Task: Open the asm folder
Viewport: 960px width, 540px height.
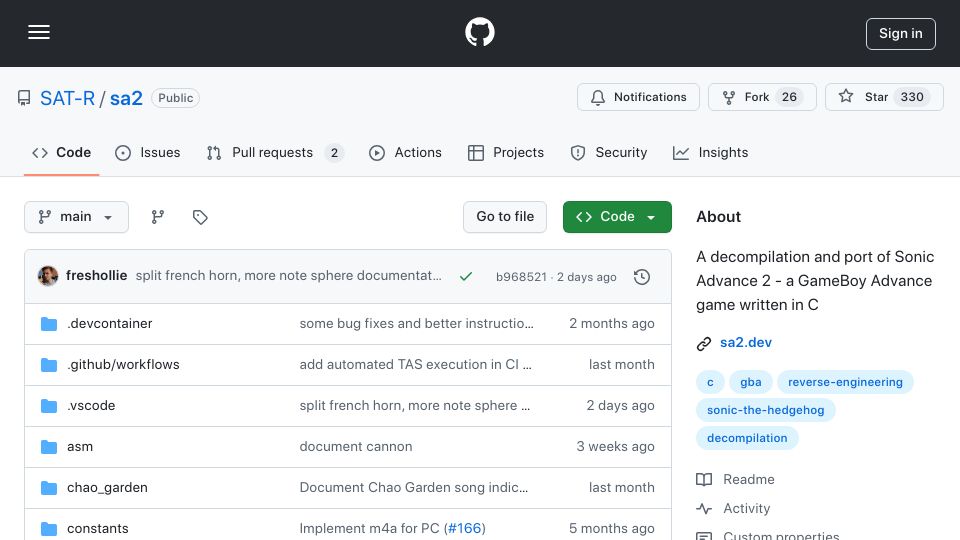Action: pos(80,446)
